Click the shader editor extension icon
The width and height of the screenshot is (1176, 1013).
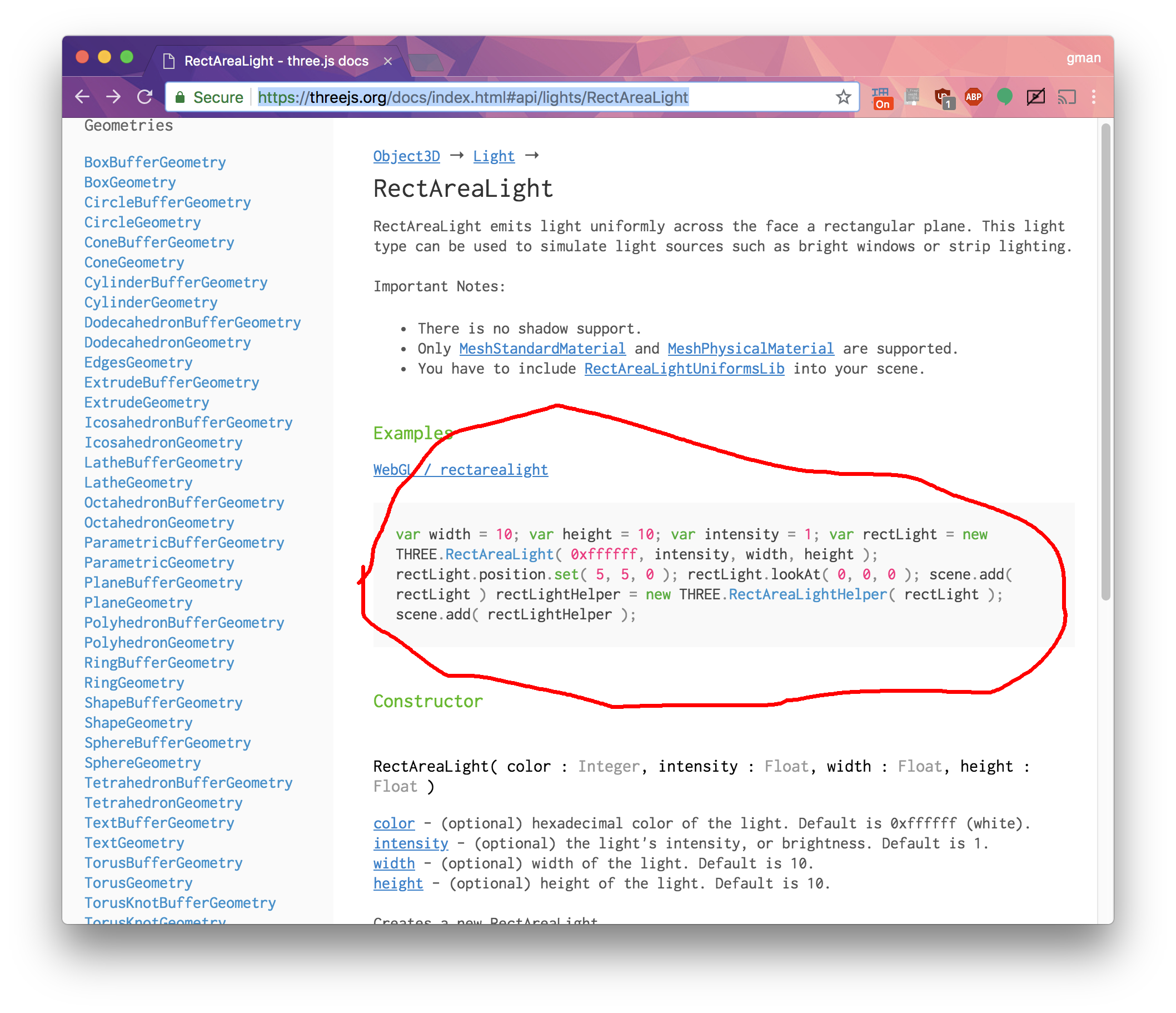tap(912, 96)
